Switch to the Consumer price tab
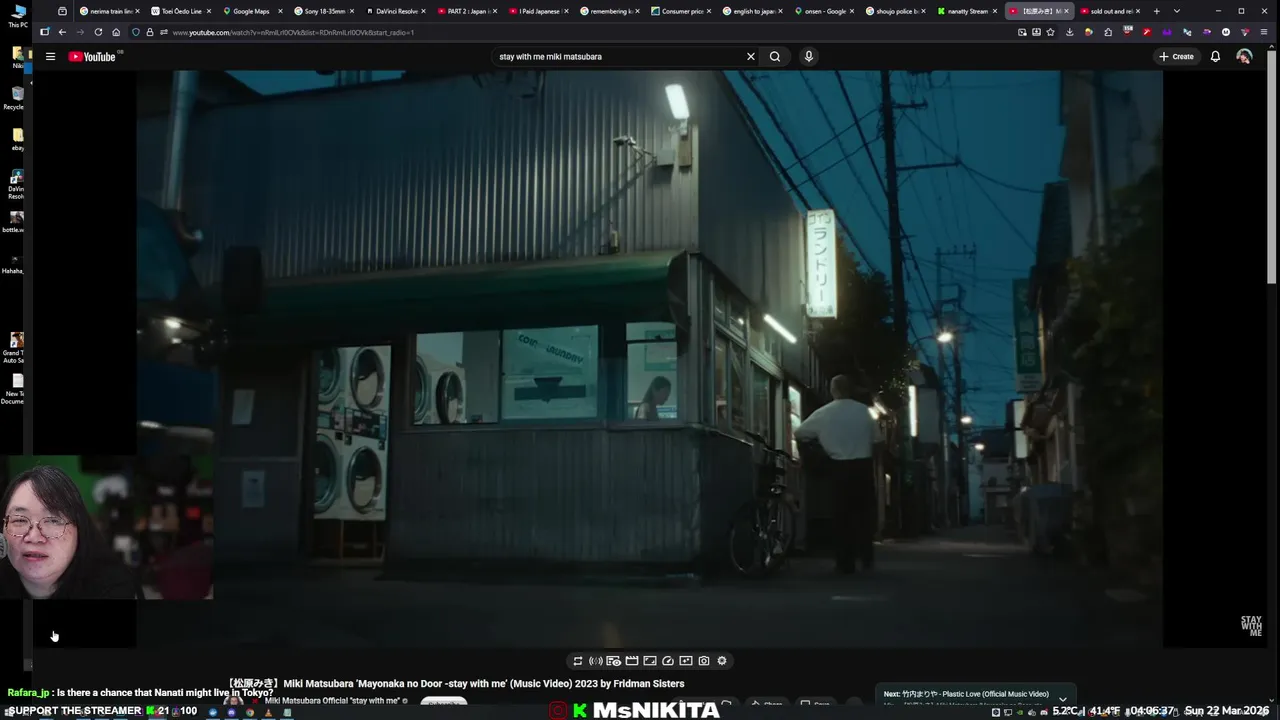This screenshot has height=720, width=1280. coord(680,11)
